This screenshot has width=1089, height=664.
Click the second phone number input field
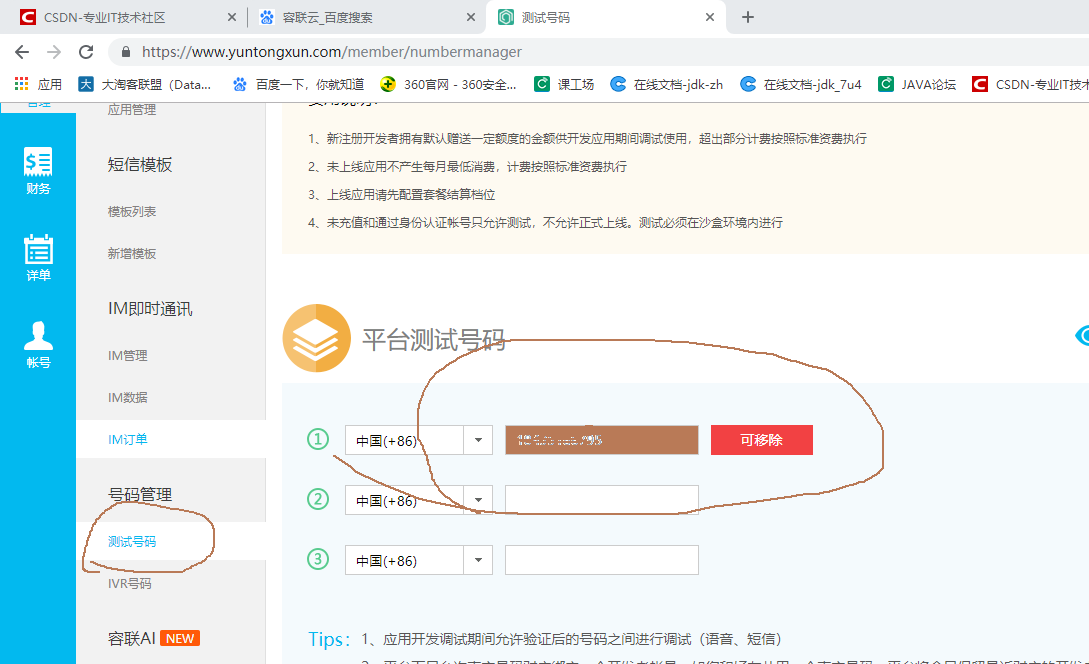tap(601, 499)
